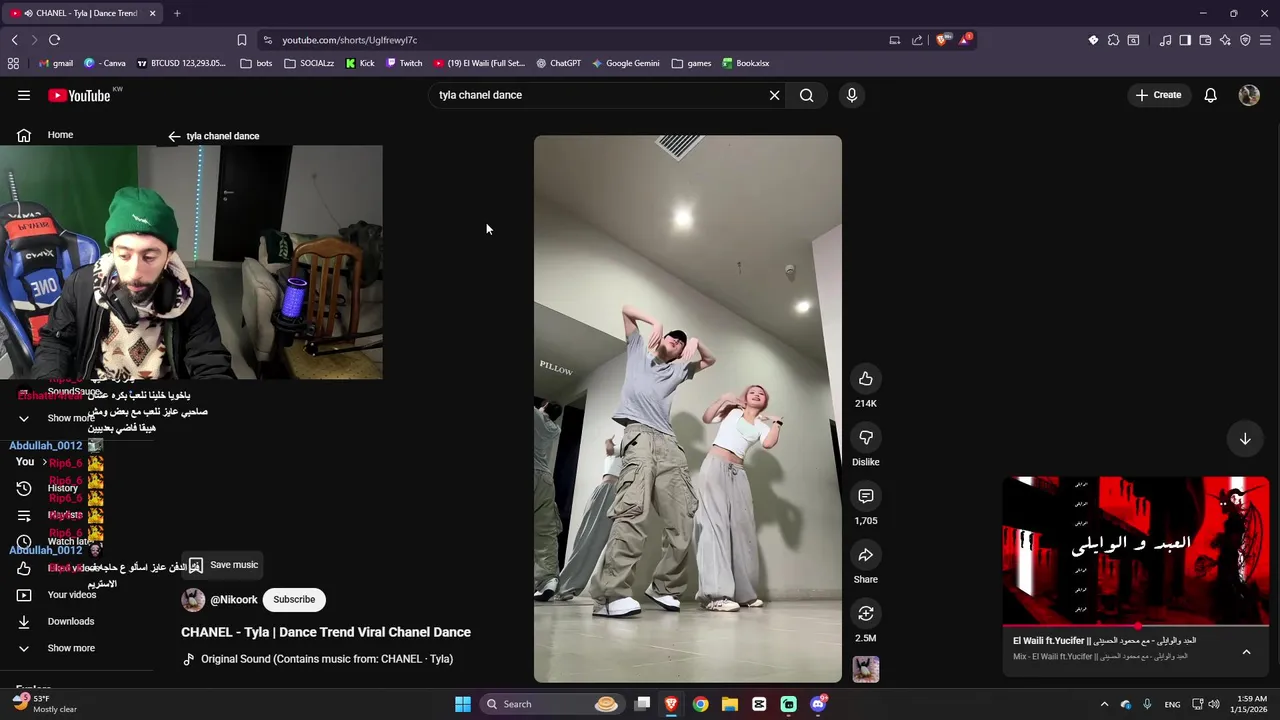Expand the upper Show more under subscriptions
Image resolution: width=1280 pixels, height=720 pixels.
(x=71, y=418)
